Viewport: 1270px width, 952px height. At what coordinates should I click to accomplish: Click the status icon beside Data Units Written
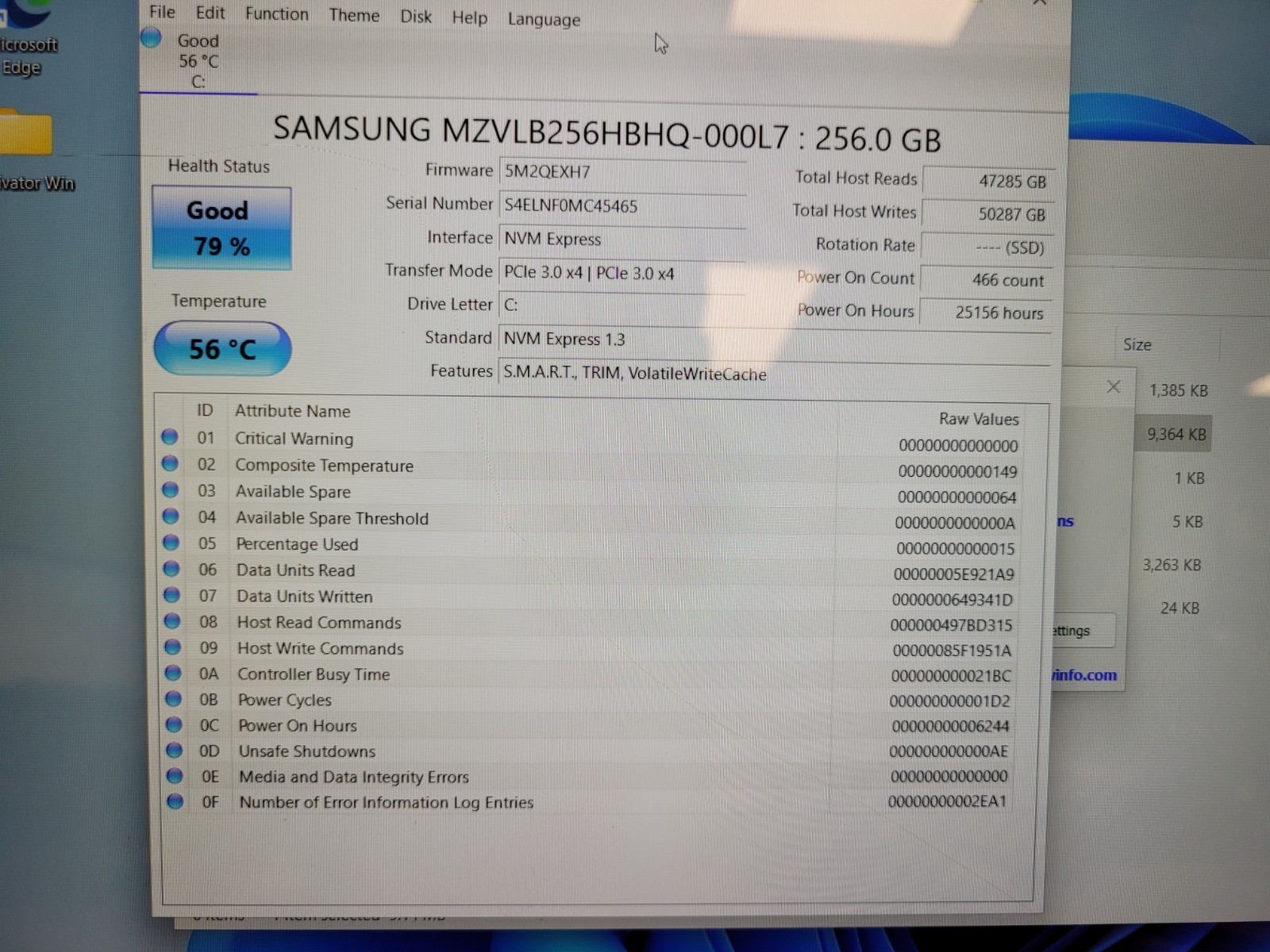click(x=171, y=595)
